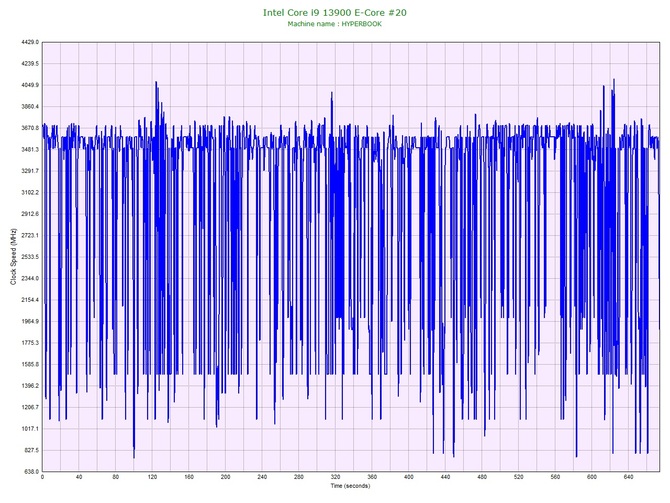Click the y-axis value 1206.7
Viewport: 670px width, 503px height.
pos(30,407)
